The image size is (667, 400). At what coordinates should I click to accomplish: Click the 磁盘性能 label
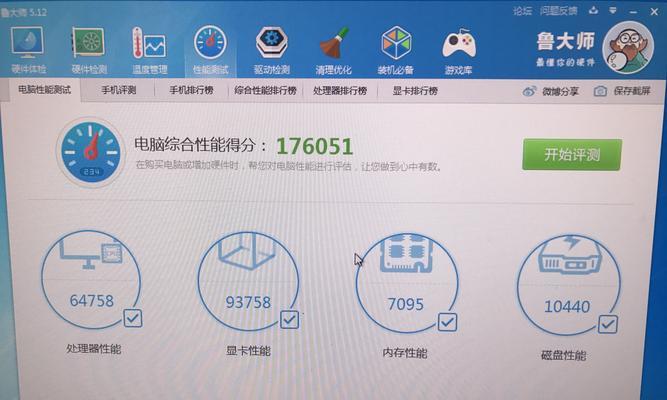click(x=564, y=355)
